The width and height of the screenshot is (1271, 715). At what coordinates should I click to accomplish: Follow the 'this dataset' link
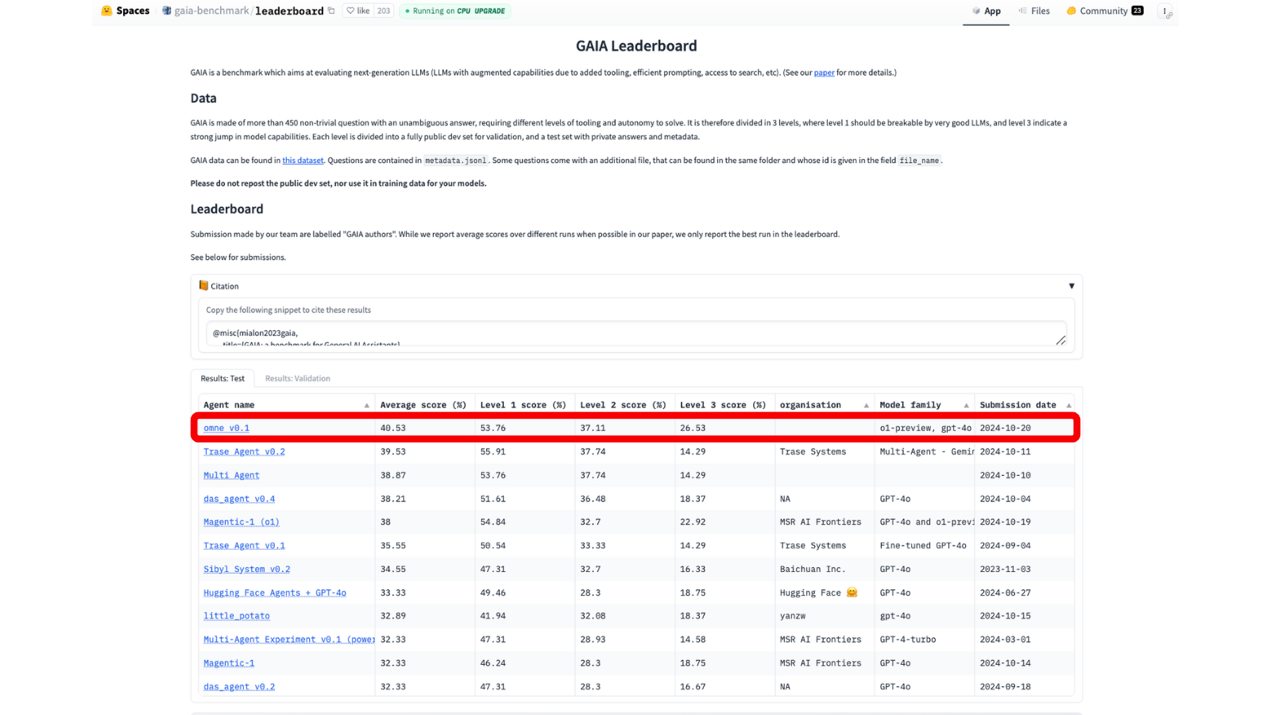302,160
